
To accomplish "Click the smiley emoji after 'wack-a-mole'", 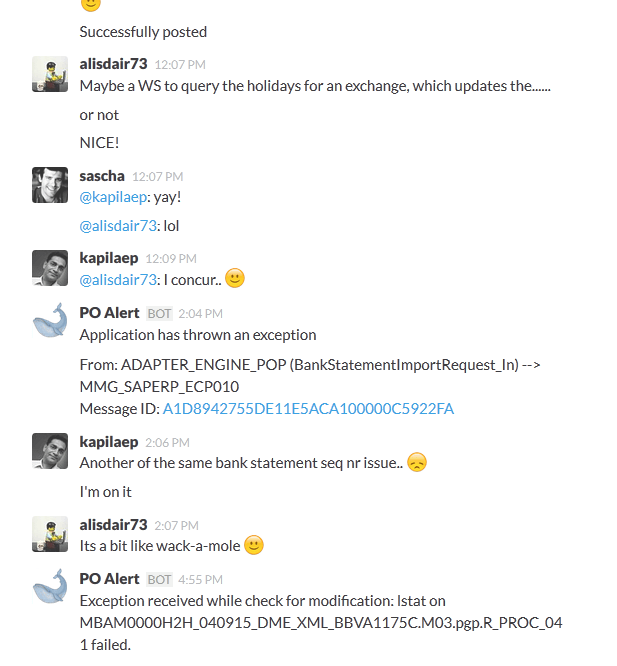I will [254, 545].
